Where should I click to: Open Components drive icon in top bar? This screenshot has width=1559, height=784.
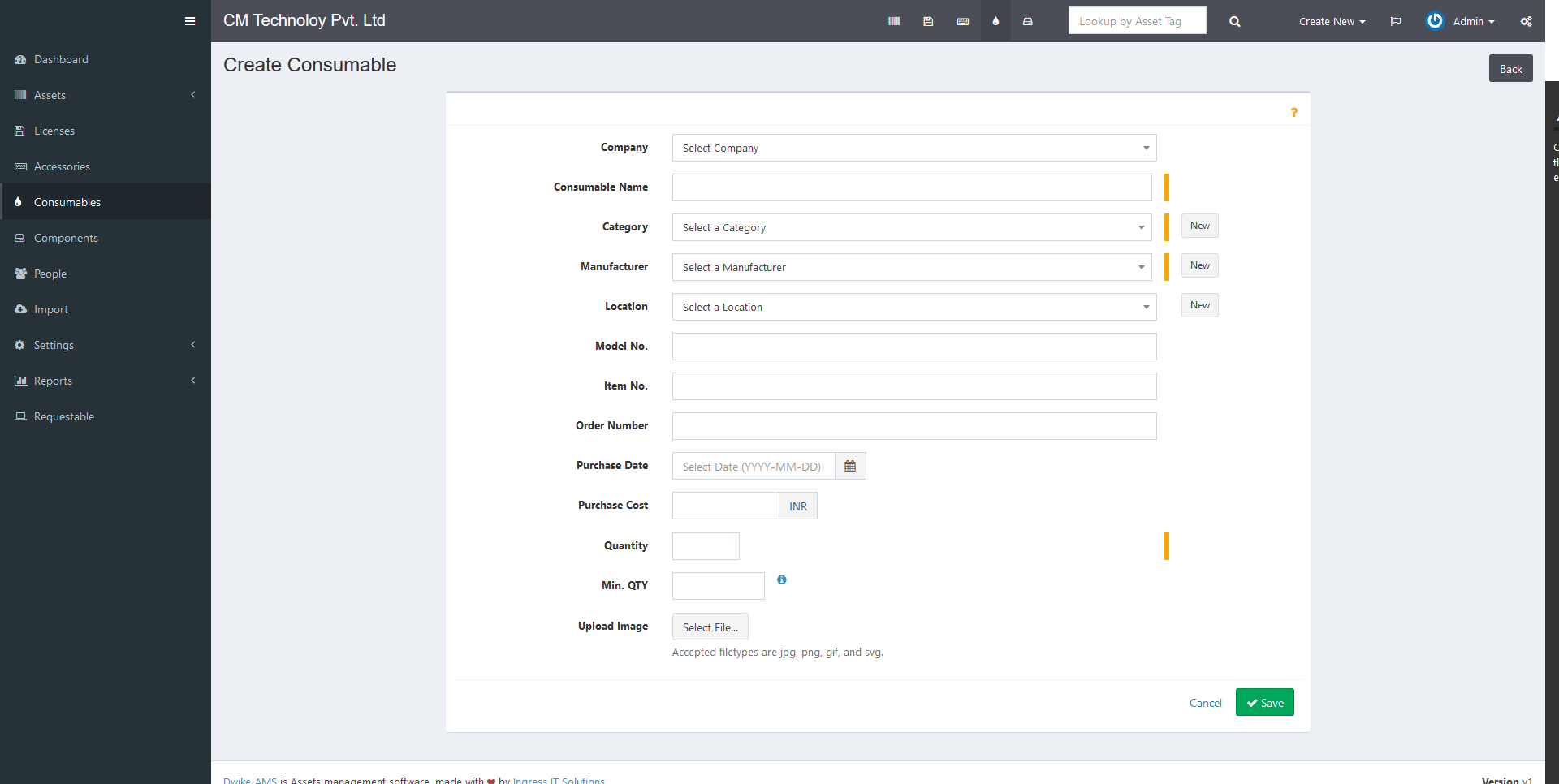[1027, 21]
